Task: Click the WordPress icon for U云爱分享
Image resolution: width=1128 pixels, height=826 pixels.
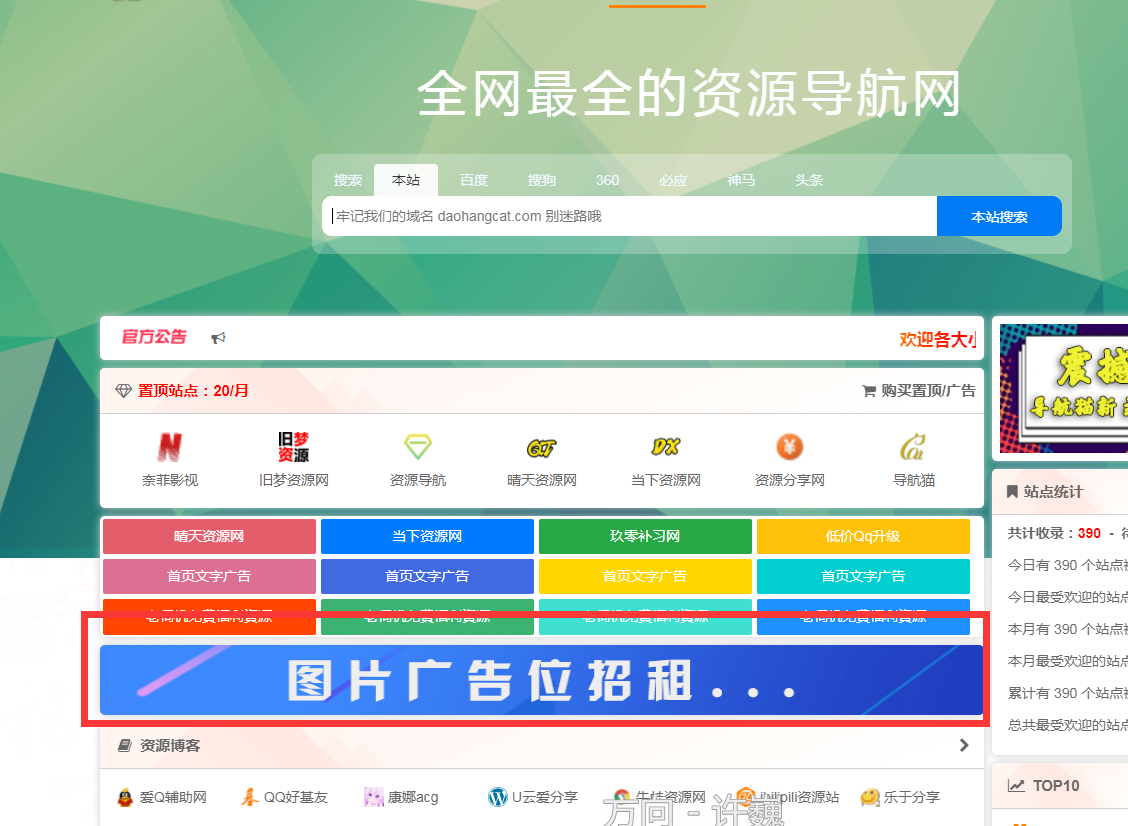Action: (497, 797)
